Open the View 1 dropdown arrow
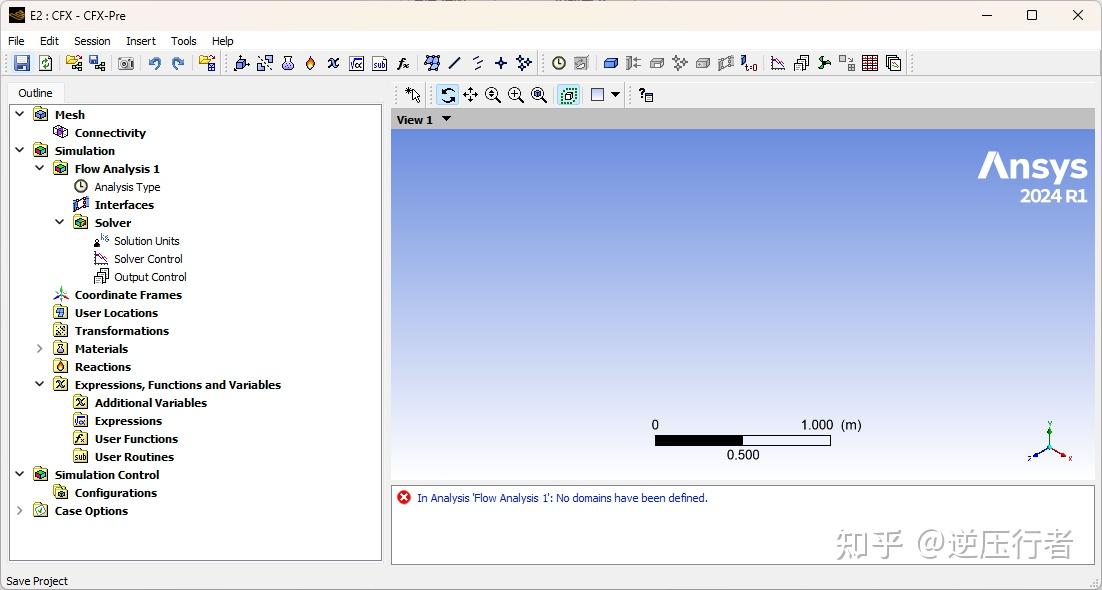The height and width of the screenshot is (590, 1102). pos(446,119)
